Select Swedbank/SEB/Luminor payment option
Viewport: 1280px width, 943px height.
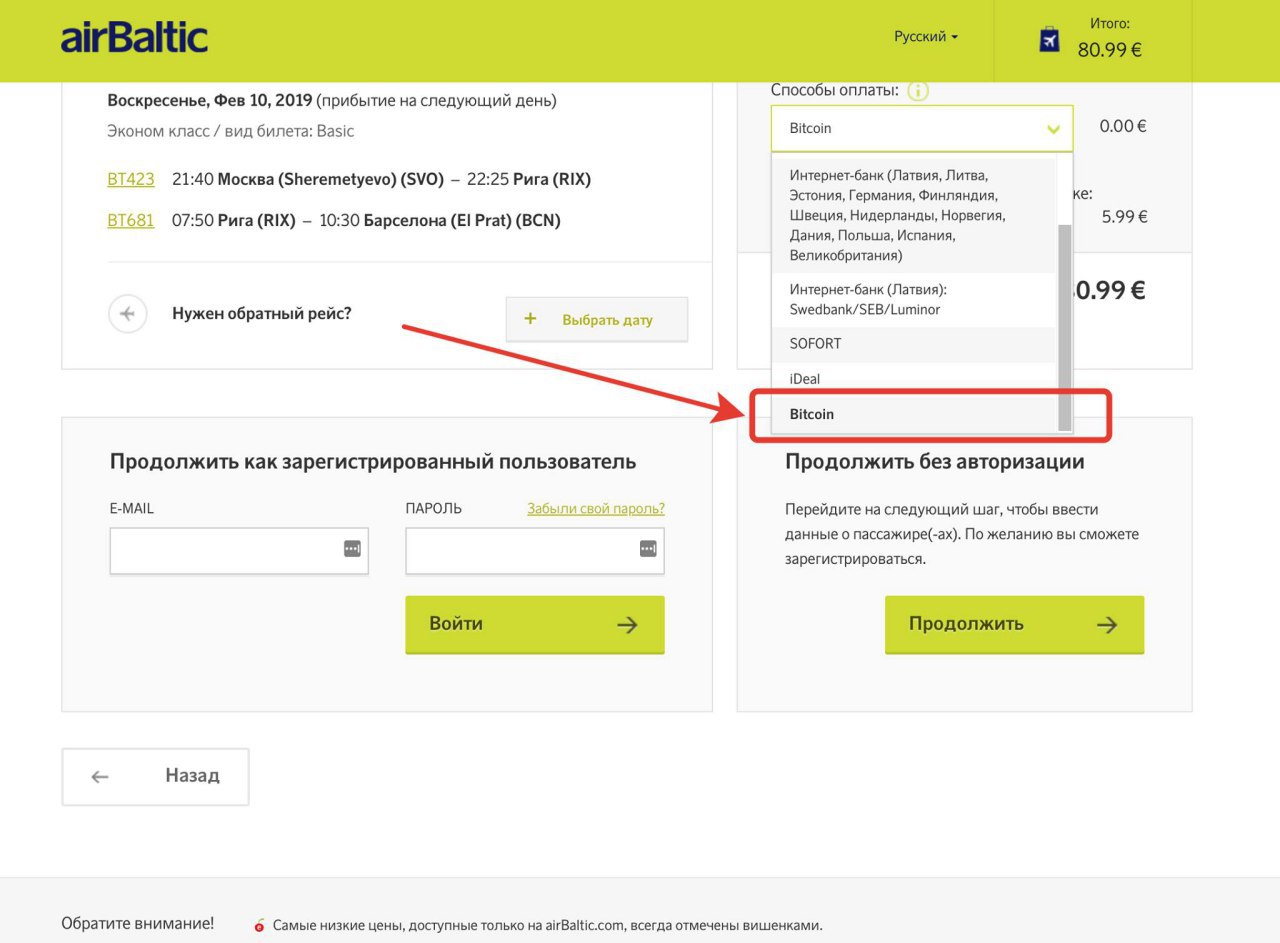(913, 299)
